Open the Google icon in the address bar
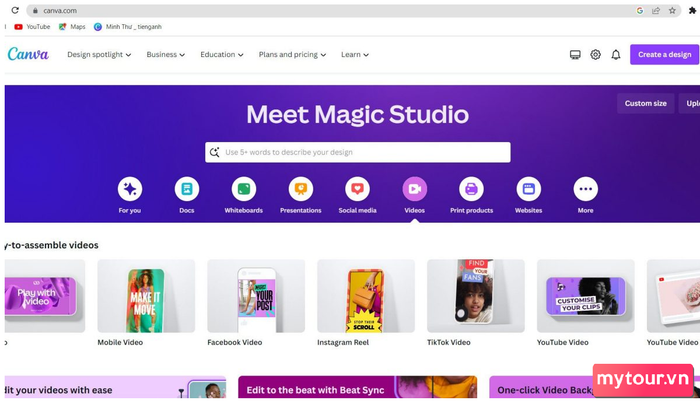The image size is (700, 405). (x=640, y=10)
